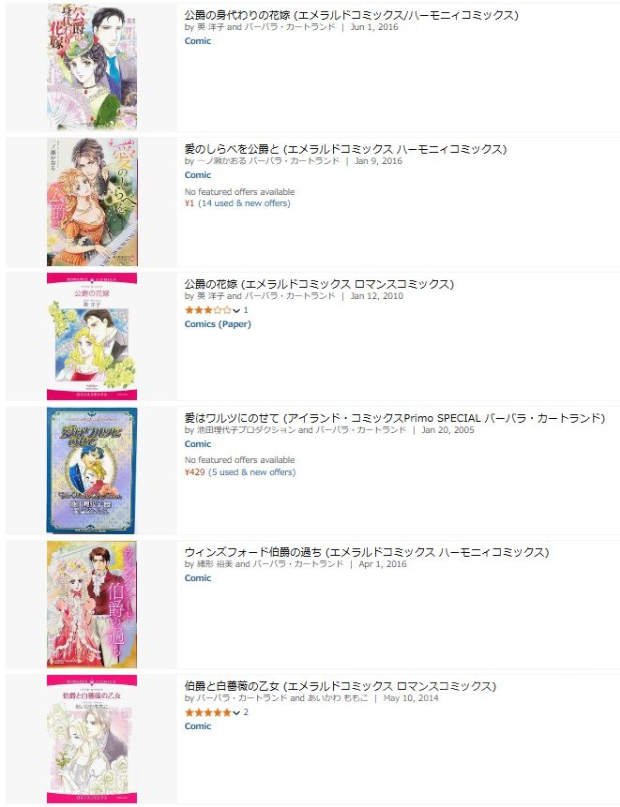The image size is (620, 807).
Task: Open the 伯爵と白薔薇の乙女 cover image
Action: 92,739
